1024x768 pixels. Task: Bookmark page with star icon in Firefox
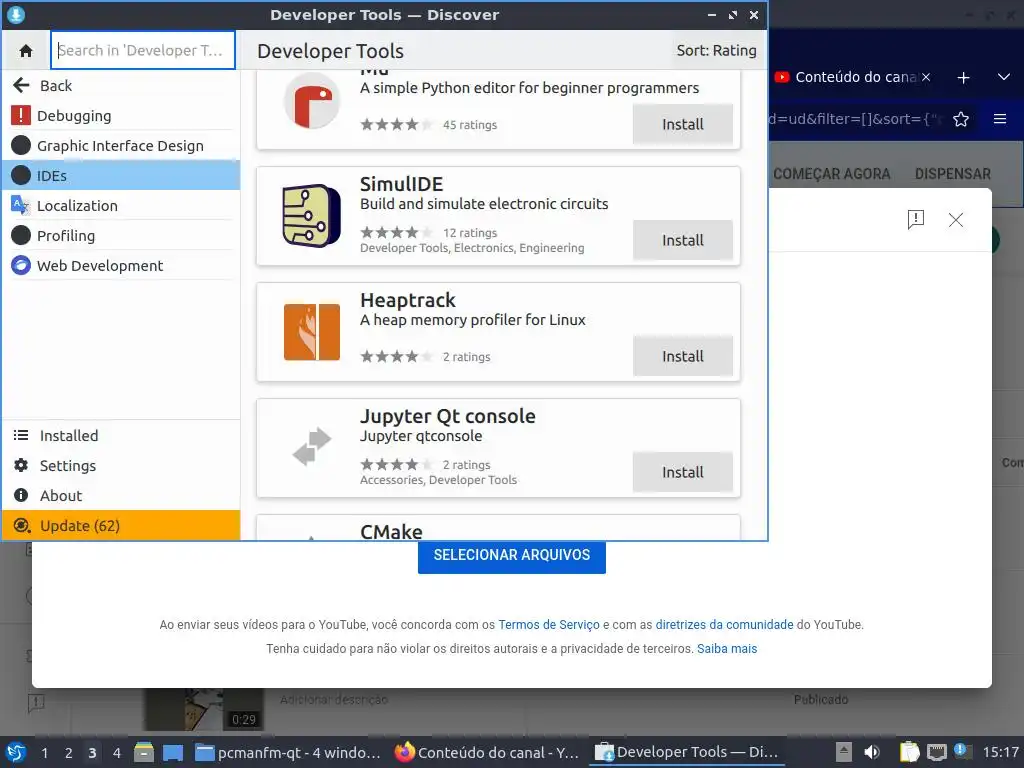961,119
